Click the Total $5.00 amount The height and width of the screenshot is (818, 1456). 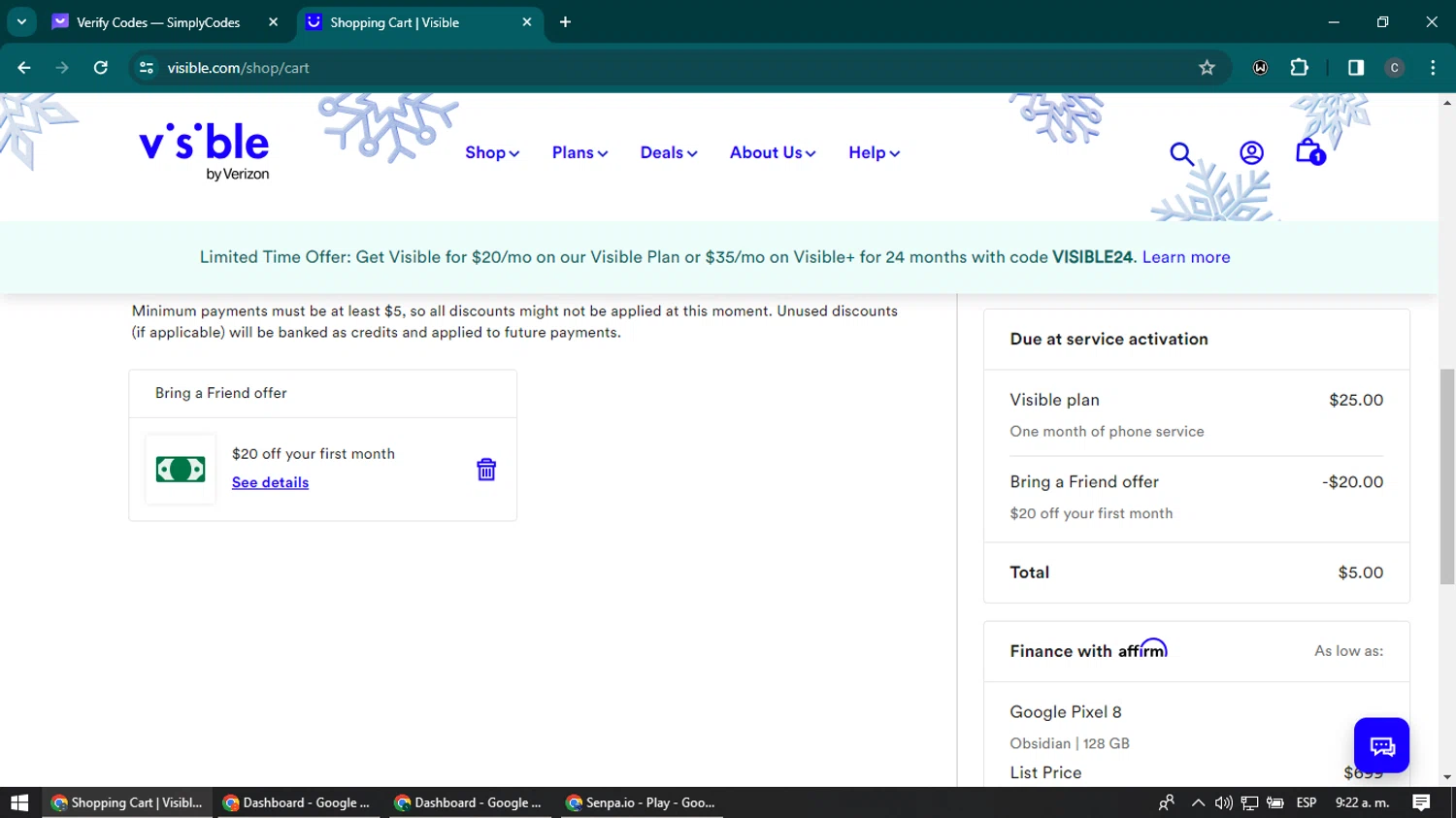pyautogui.click(x=1360, y=573)
